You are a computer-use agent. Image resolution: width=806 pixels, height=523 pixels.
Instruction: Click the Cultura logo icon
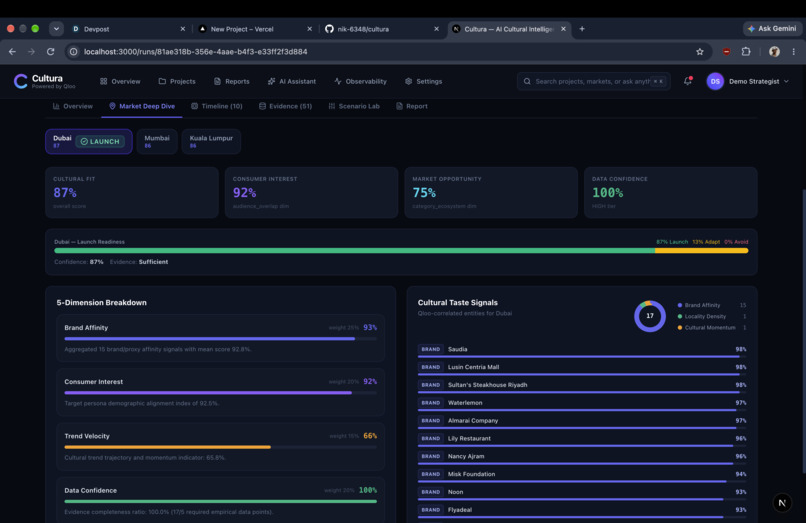click(21, 81)
